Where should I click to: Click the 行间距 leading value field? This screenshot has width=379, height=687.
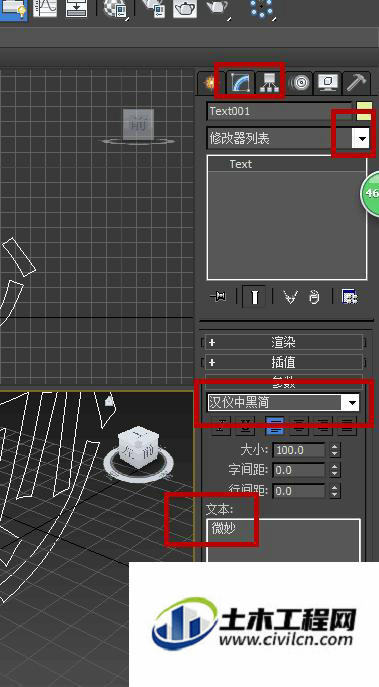299,491
